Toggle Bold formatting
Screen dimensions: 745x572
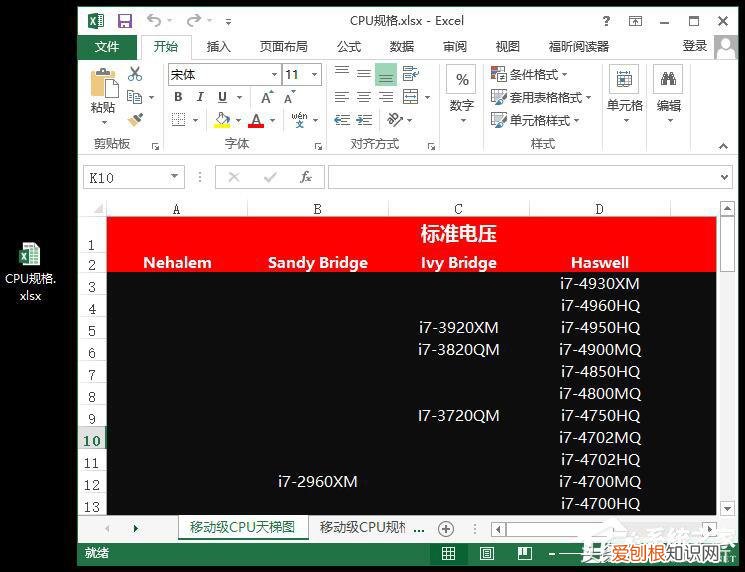tap(178, 97)
